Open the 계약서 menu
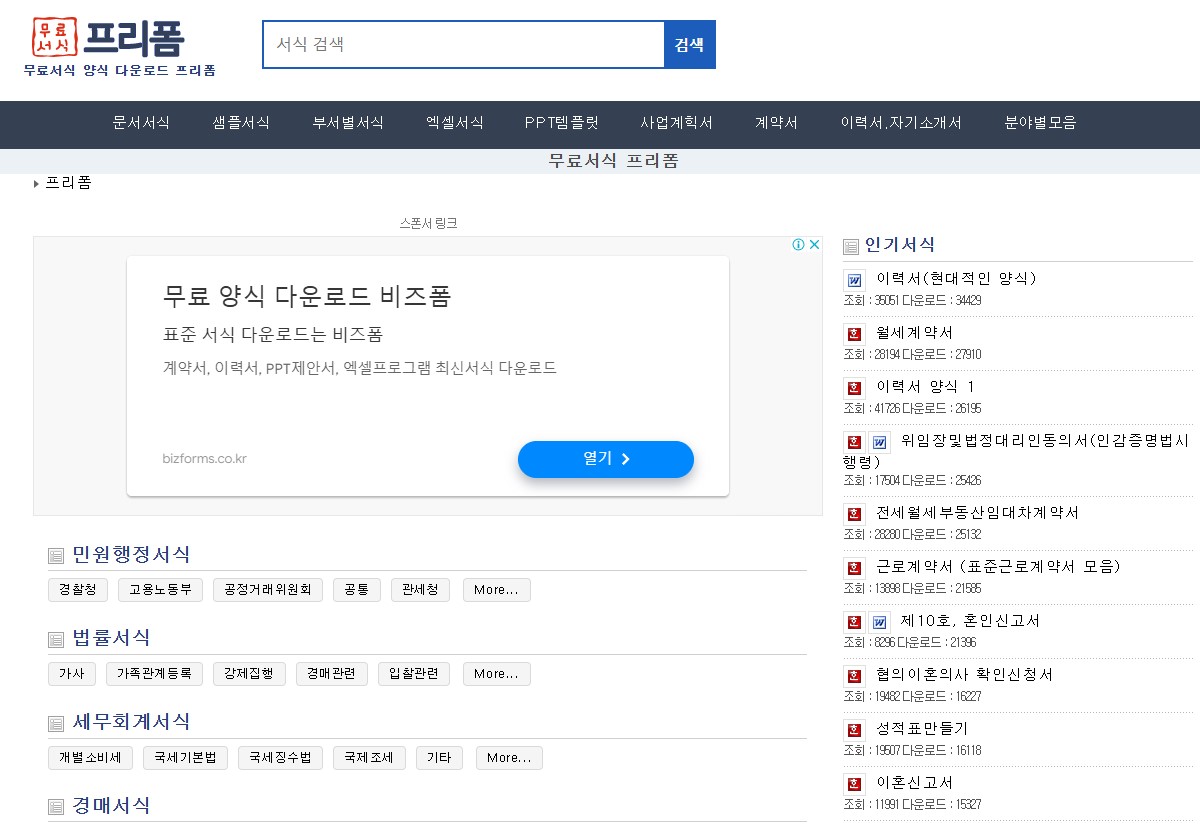 click(777, 124)
